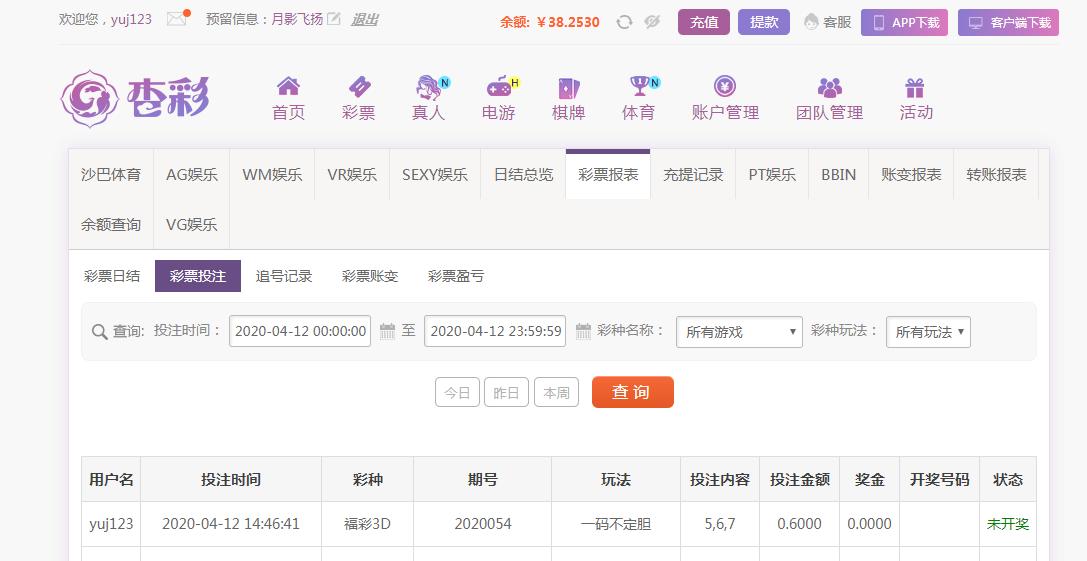
Task: Switch to 转账报表 tab
Action: point(996,175)
